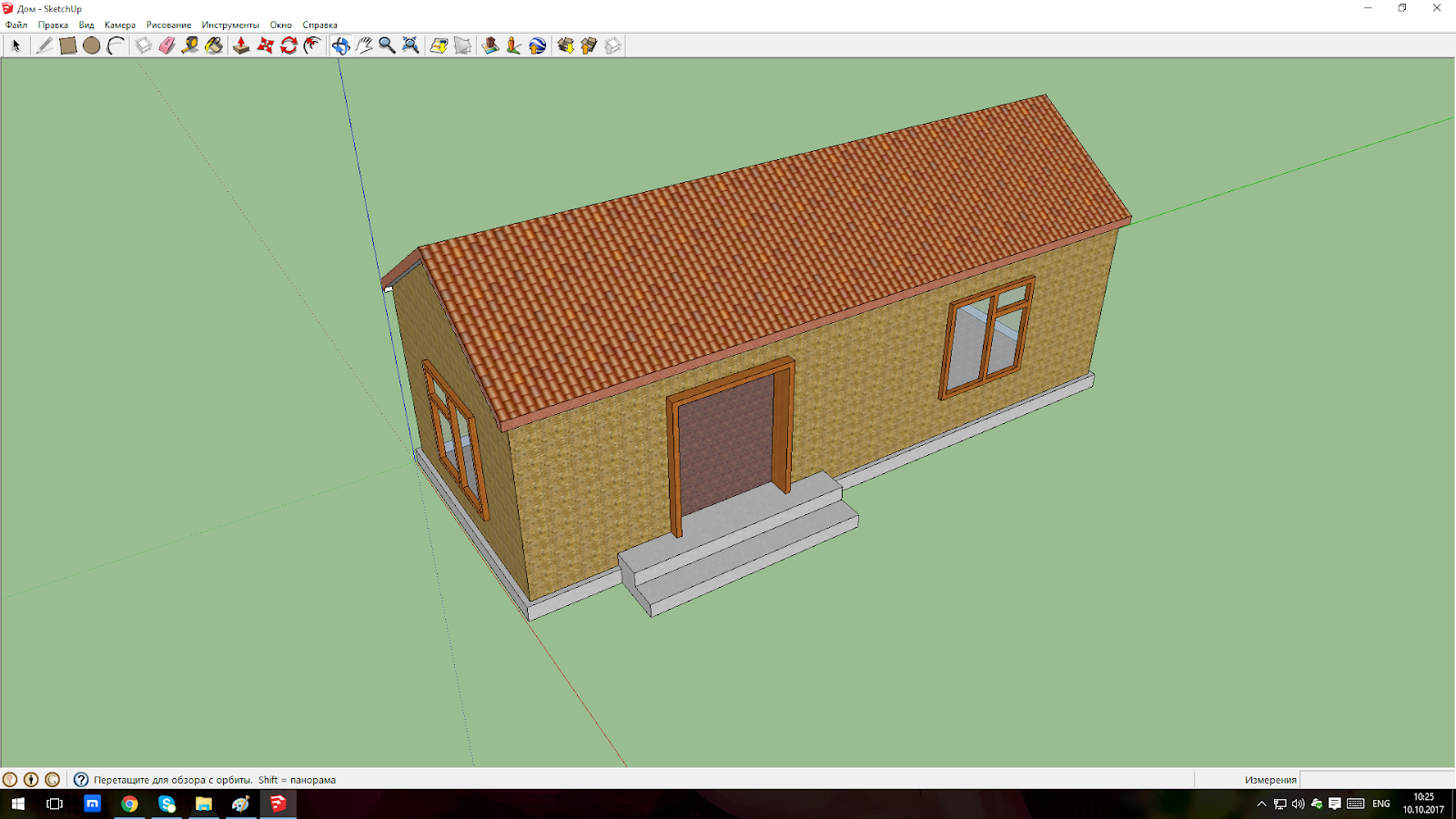Open the Инструменты menu
The image size is (1456, 819).
coord(230,25)
